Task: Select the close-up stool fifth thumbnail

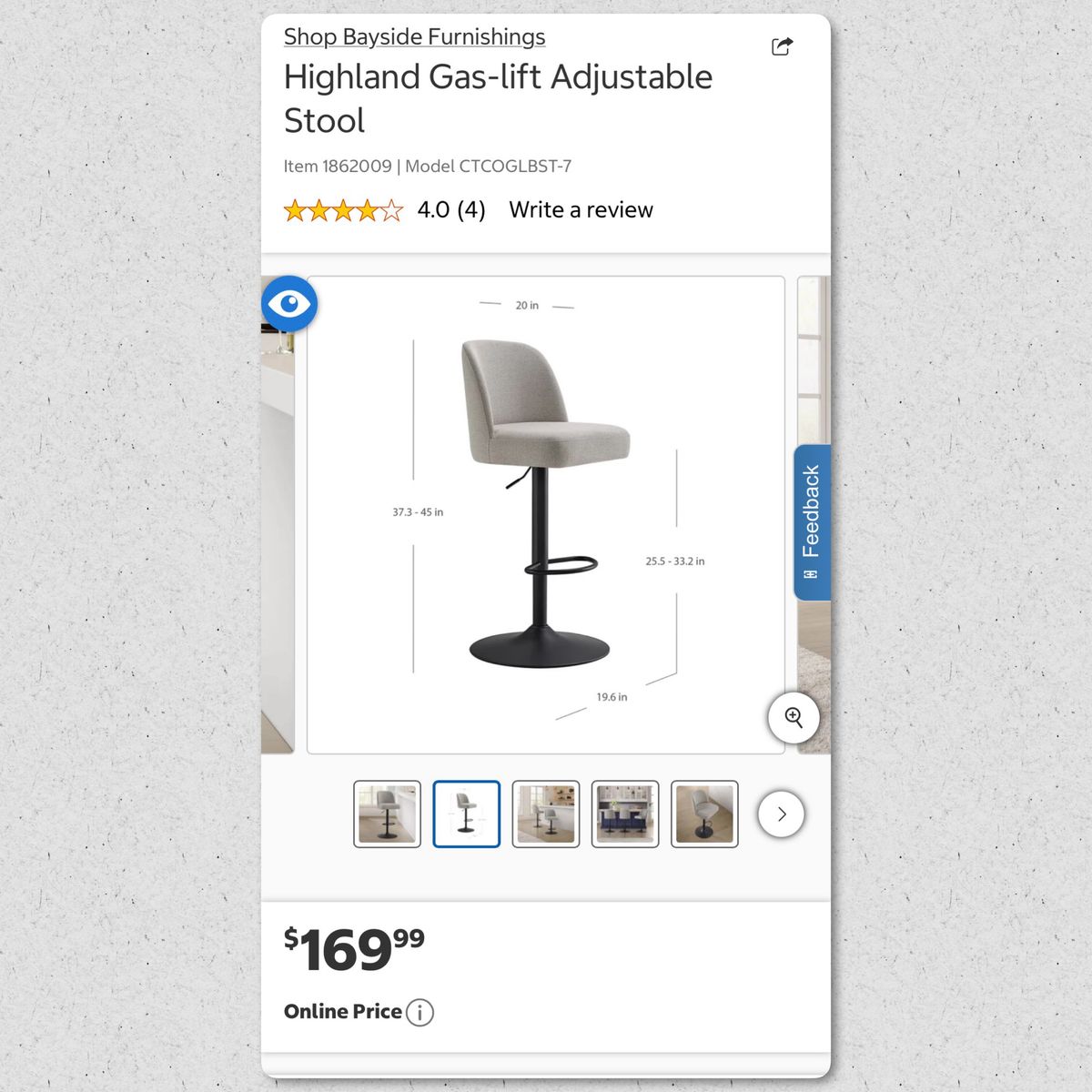Action: [704, 814]
